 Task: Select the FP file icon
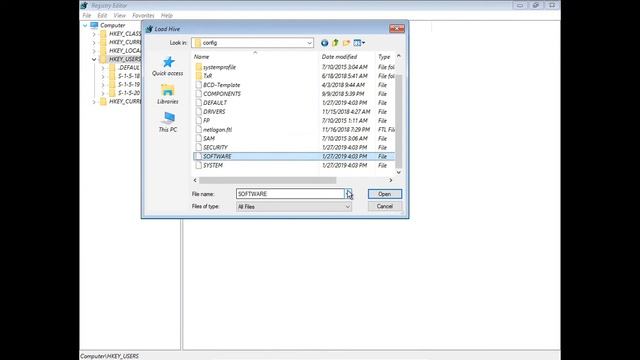[x=198, y=121]
